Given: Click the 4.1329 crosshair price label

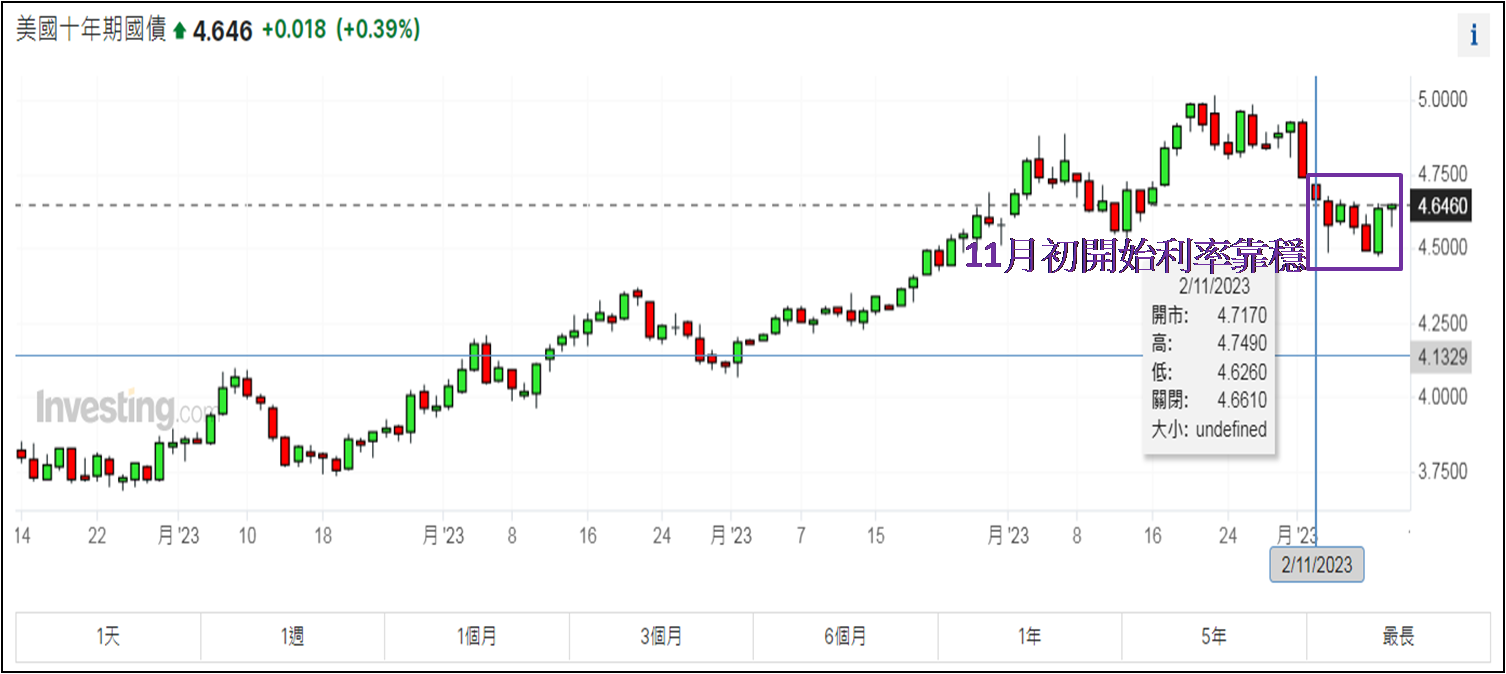Looking at the screenshot, I should tap(1441, 356).
